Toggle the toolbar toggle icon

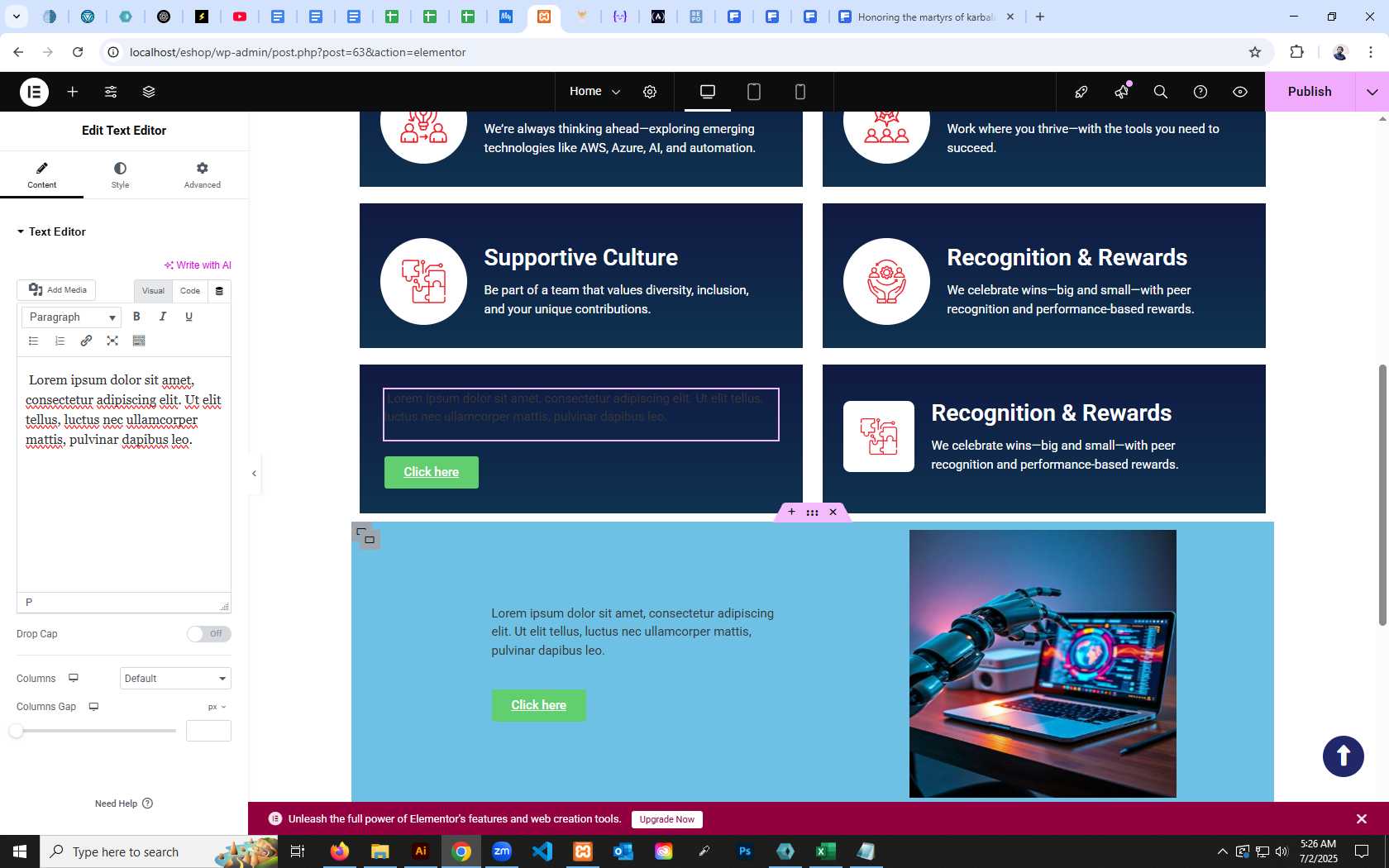(x=139, y=341)
